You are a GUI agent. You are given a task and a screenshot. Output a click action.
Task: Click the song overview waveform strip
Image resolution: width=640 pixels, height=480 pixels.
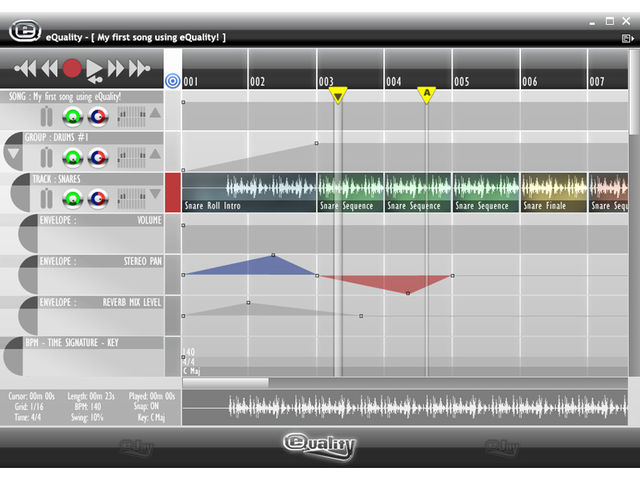coord(405,408)
